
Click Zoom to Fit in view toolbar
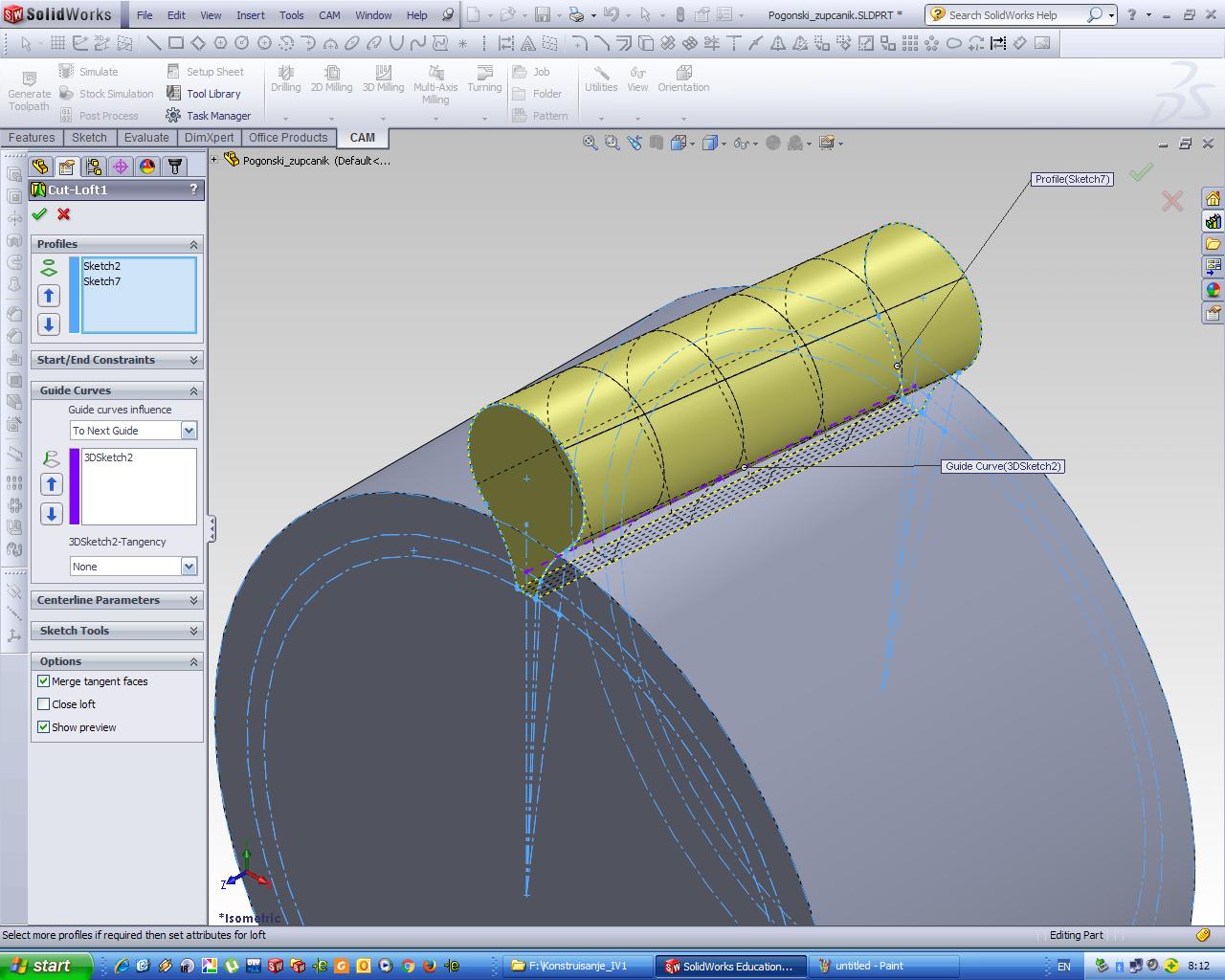coord(590,143)
